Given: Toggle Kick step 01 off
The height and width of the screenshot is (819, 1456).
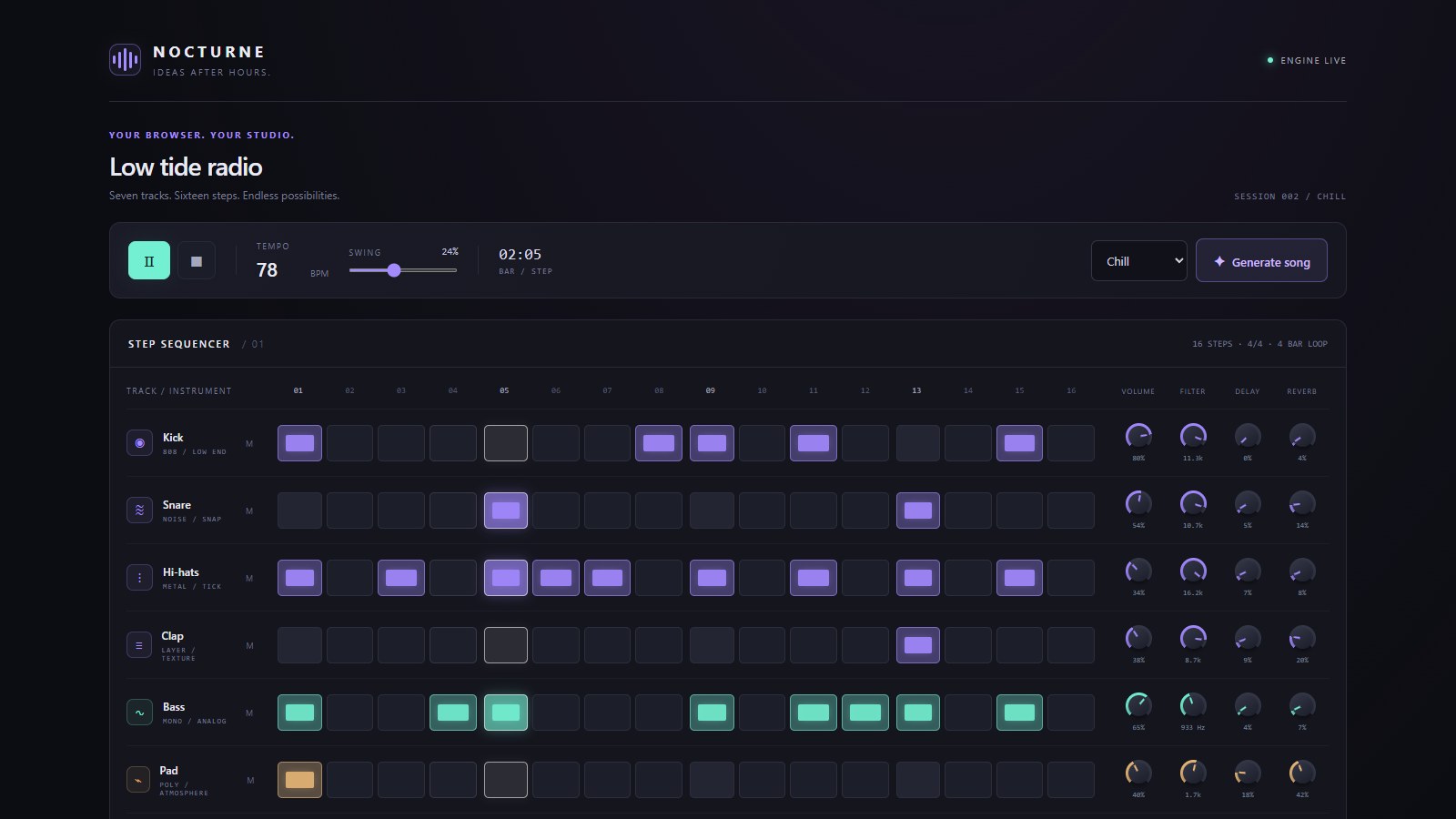Looking at the screenshot, I should point(299,443).
